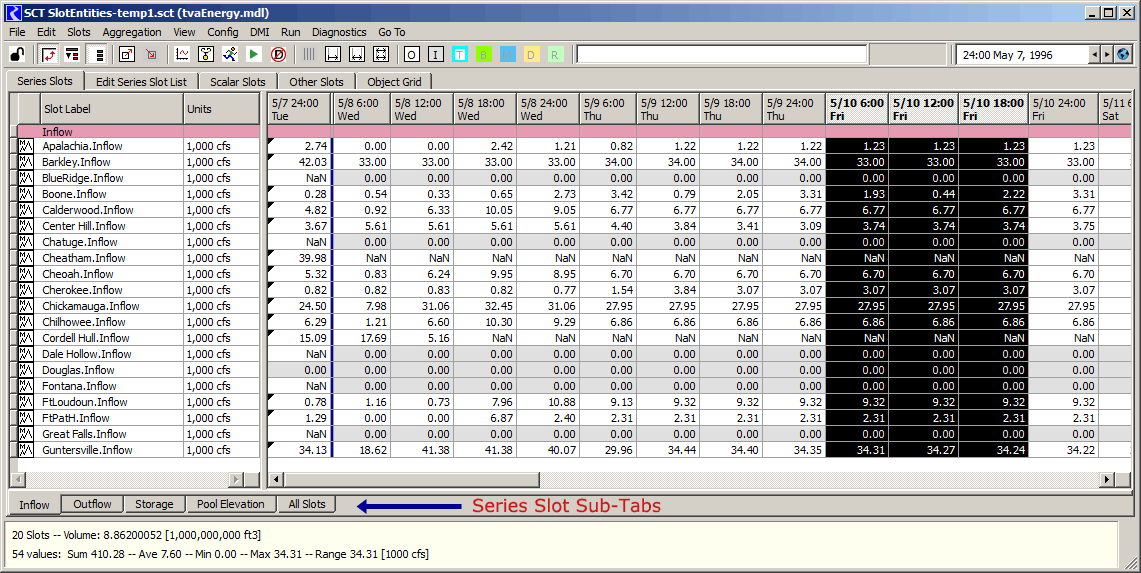Apply the light green R flag
Screen dimensions: 1141x573
[554, 55]
